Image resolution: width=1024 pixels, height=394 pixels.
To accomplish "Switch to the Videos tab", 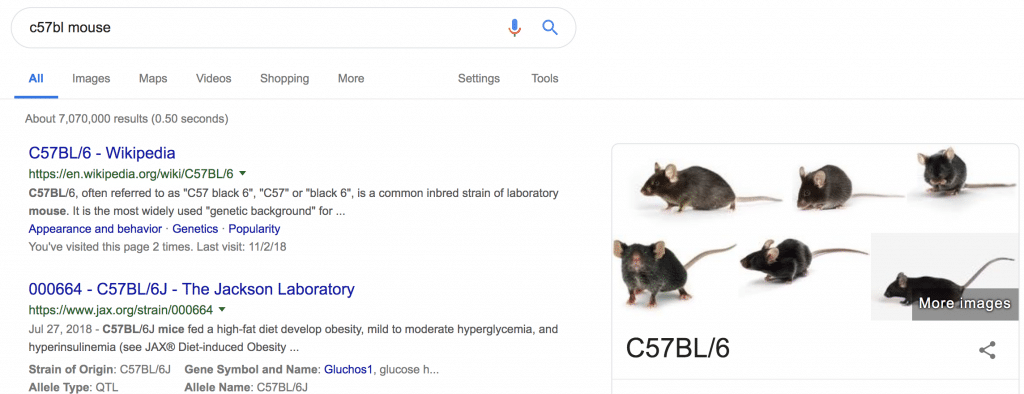I will point(214,78).
